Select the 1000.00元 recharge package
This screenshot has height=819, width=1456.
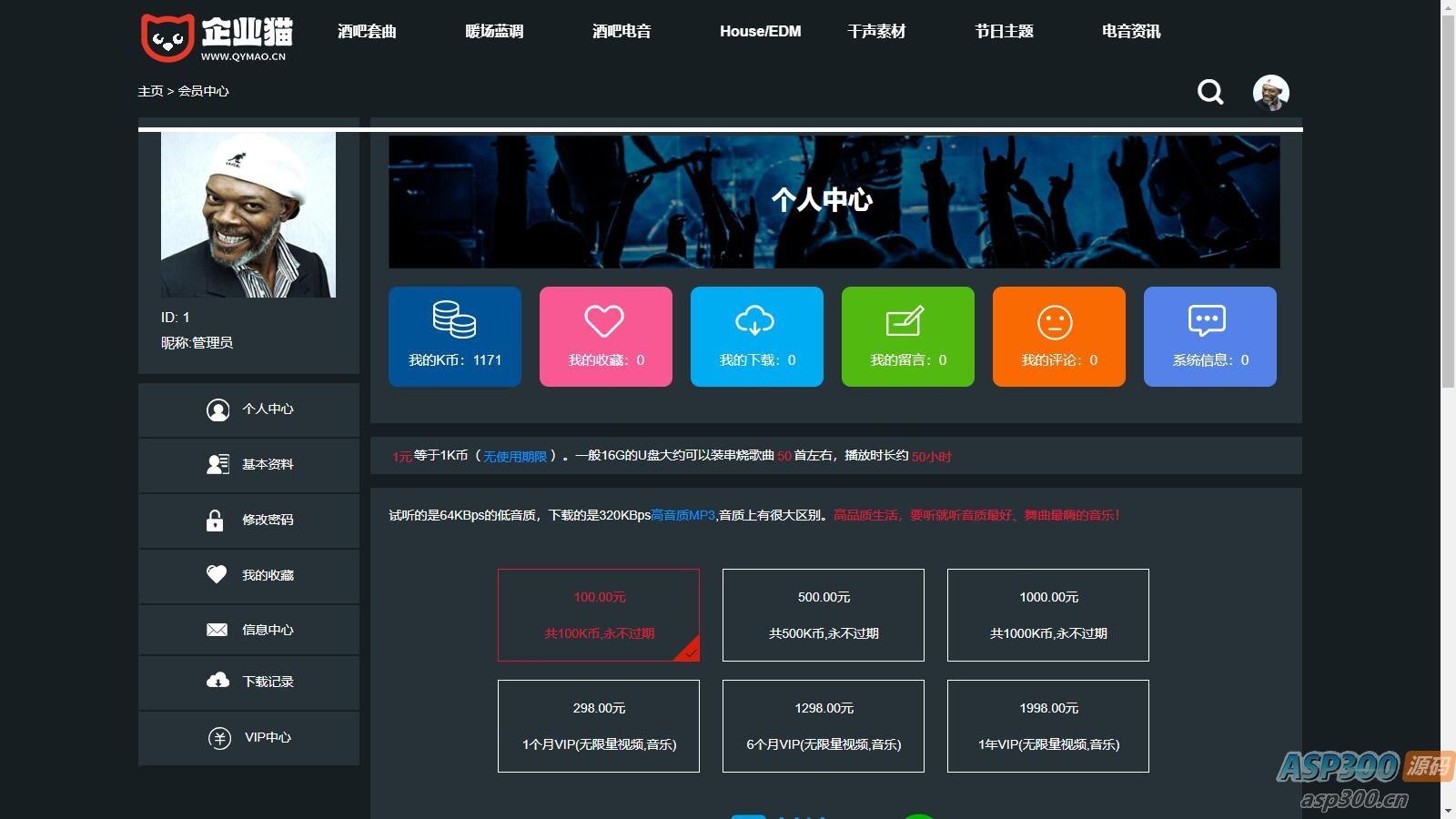point(1047,614)
